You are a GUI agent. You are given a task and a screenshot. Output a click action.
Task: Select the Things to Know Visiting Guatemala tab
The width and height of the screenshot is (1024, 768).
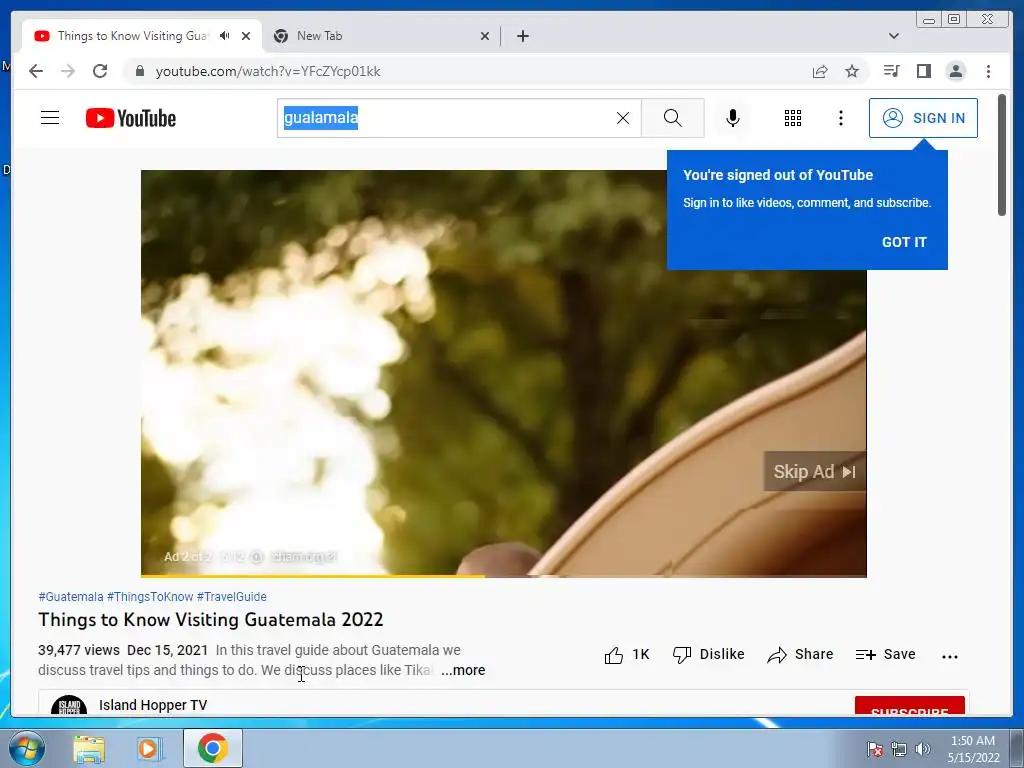pos(132,36)
